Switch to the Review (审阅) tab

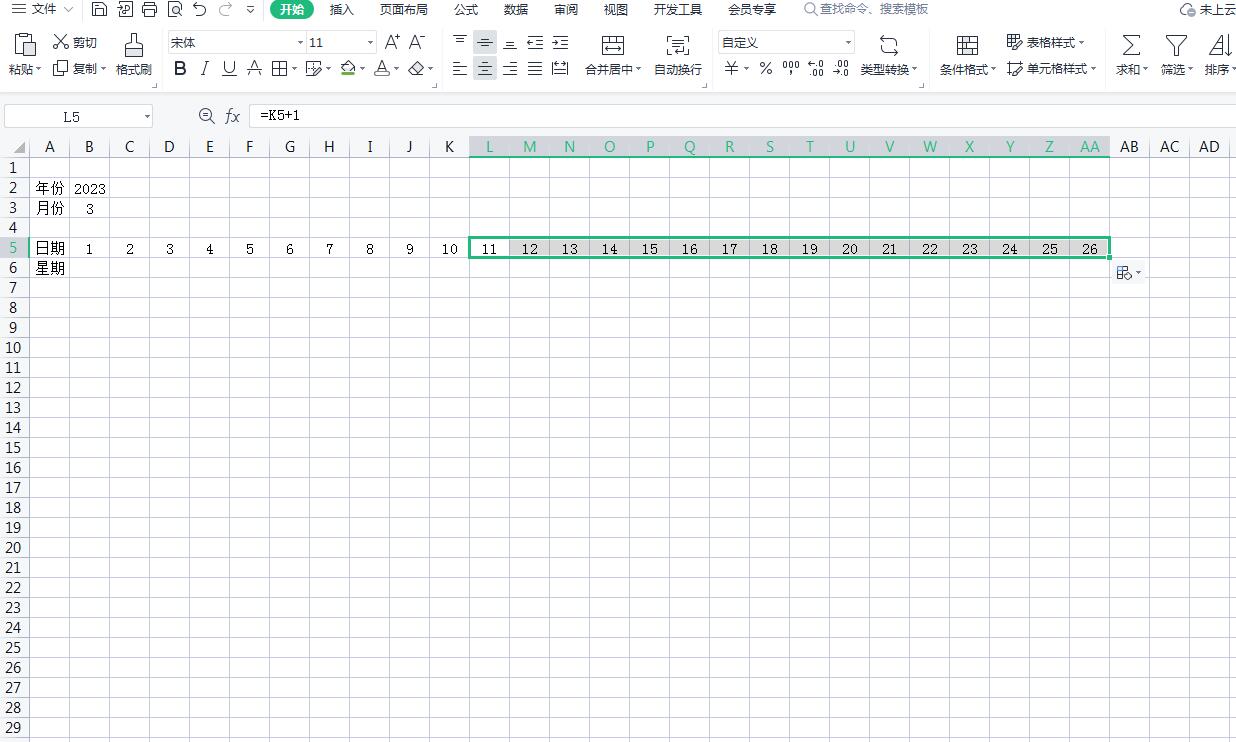[x=566, y=9]
